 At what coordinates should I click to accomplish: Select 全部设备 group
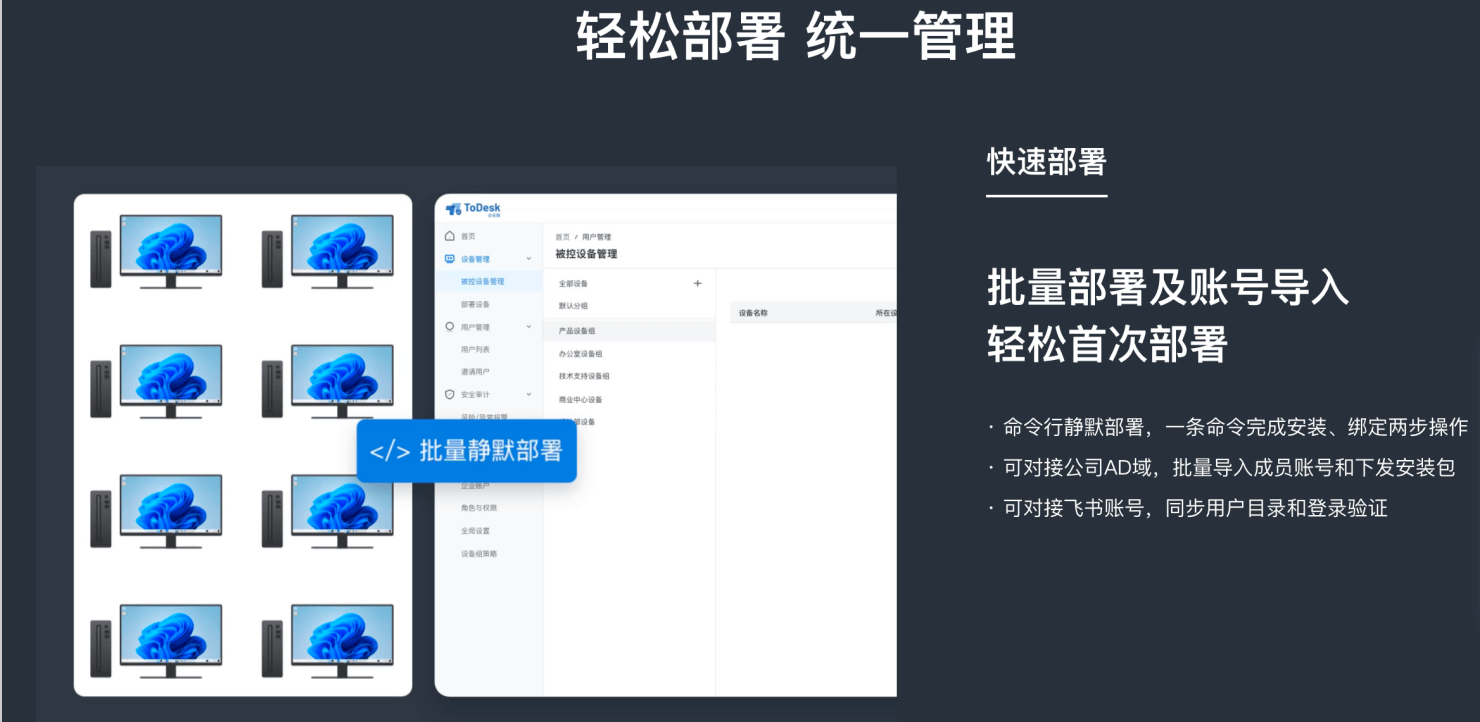(574, 284)
